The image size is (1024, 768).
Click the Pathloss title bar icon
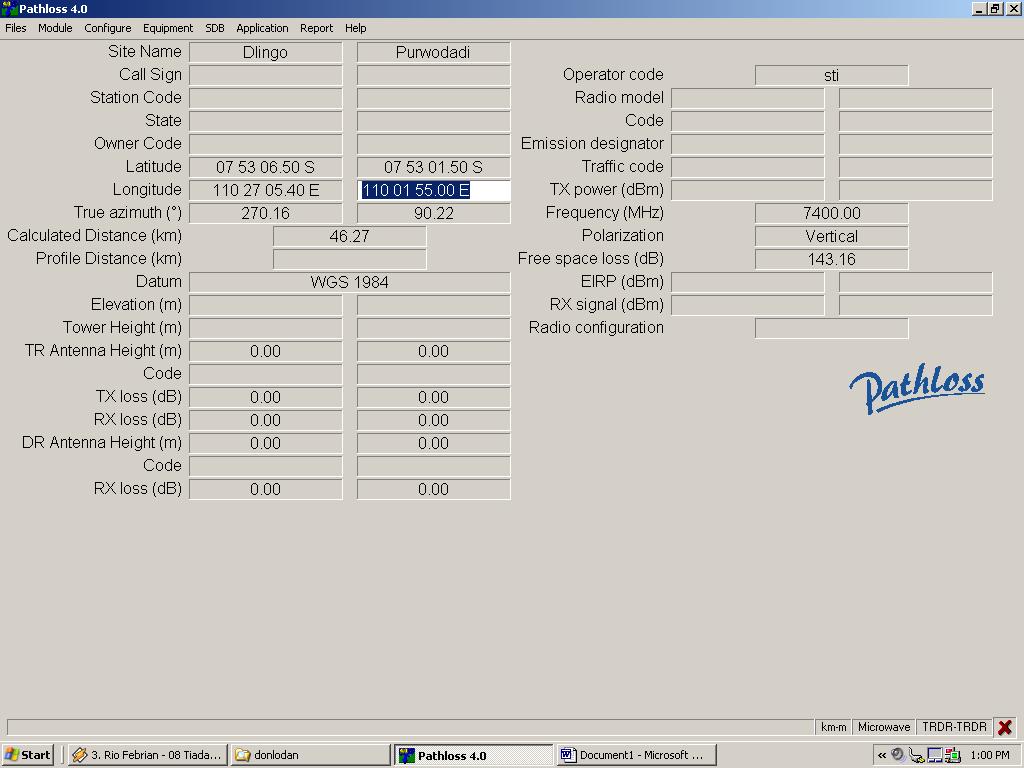[8, 8]
